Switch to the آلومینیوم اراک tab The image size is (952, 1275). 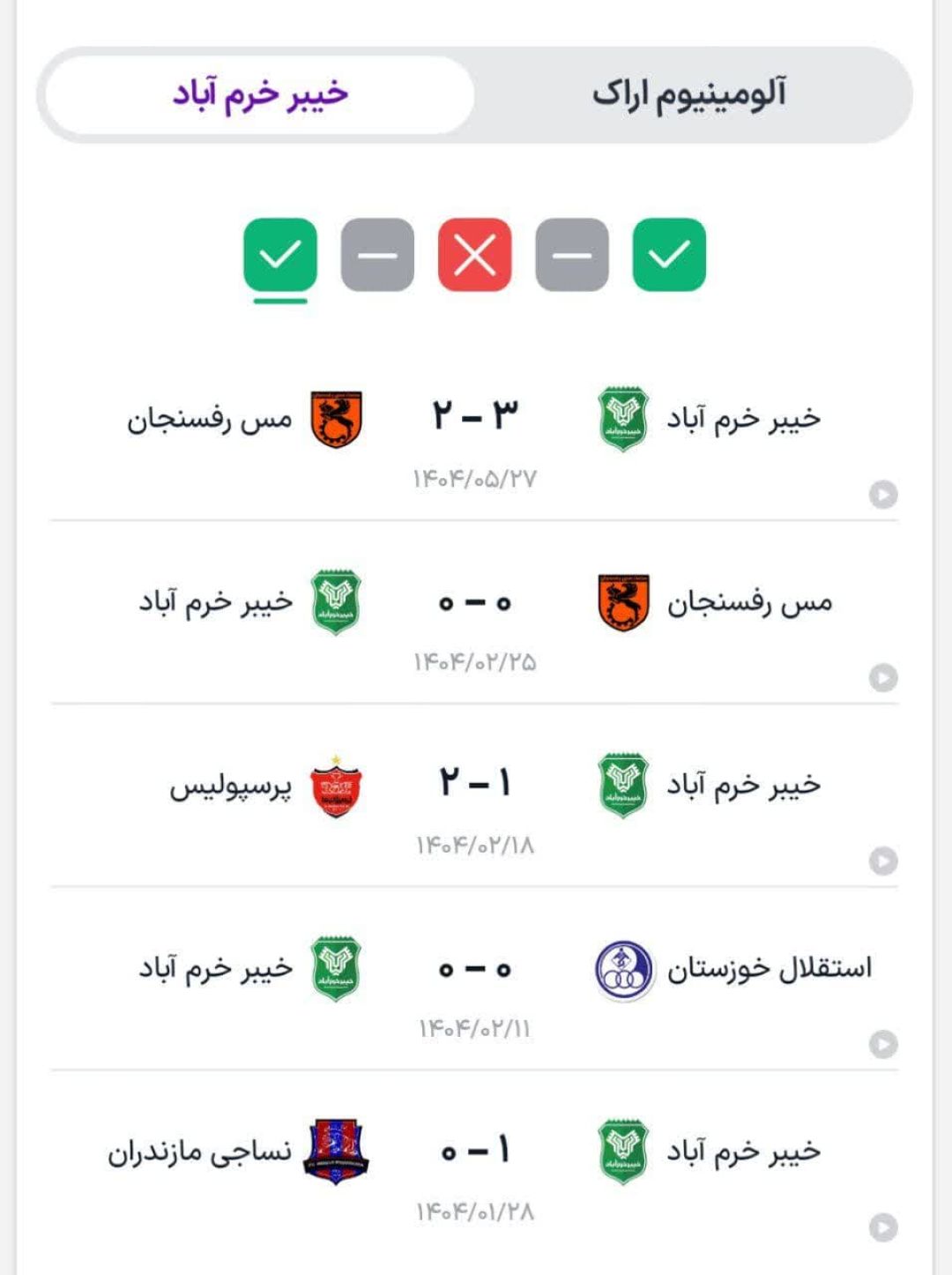(689, 94)
